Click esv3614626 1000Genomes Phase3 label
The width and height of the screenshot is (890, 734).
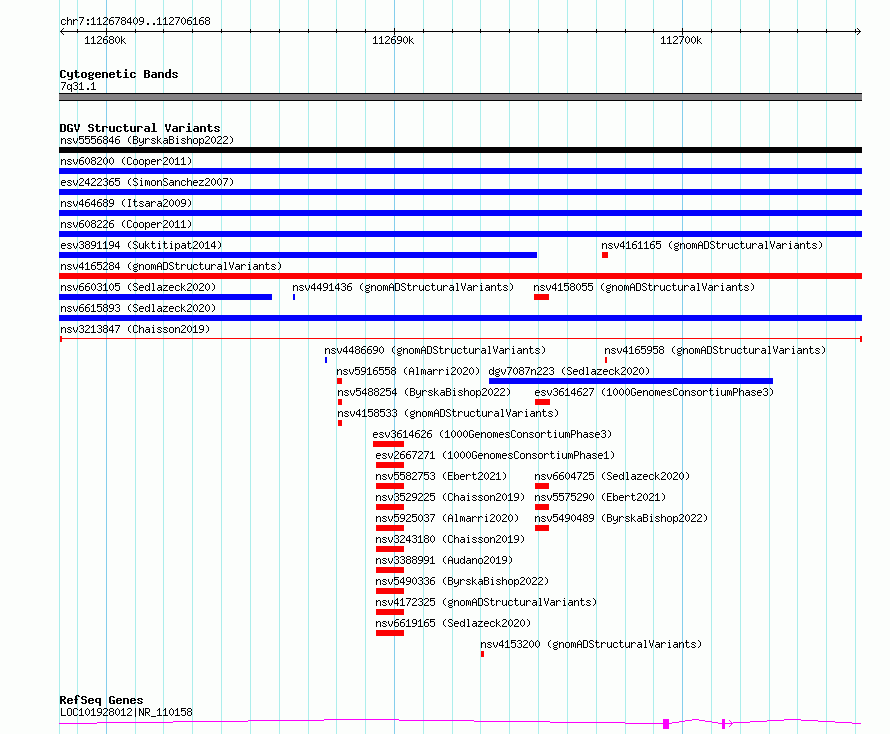492,434
